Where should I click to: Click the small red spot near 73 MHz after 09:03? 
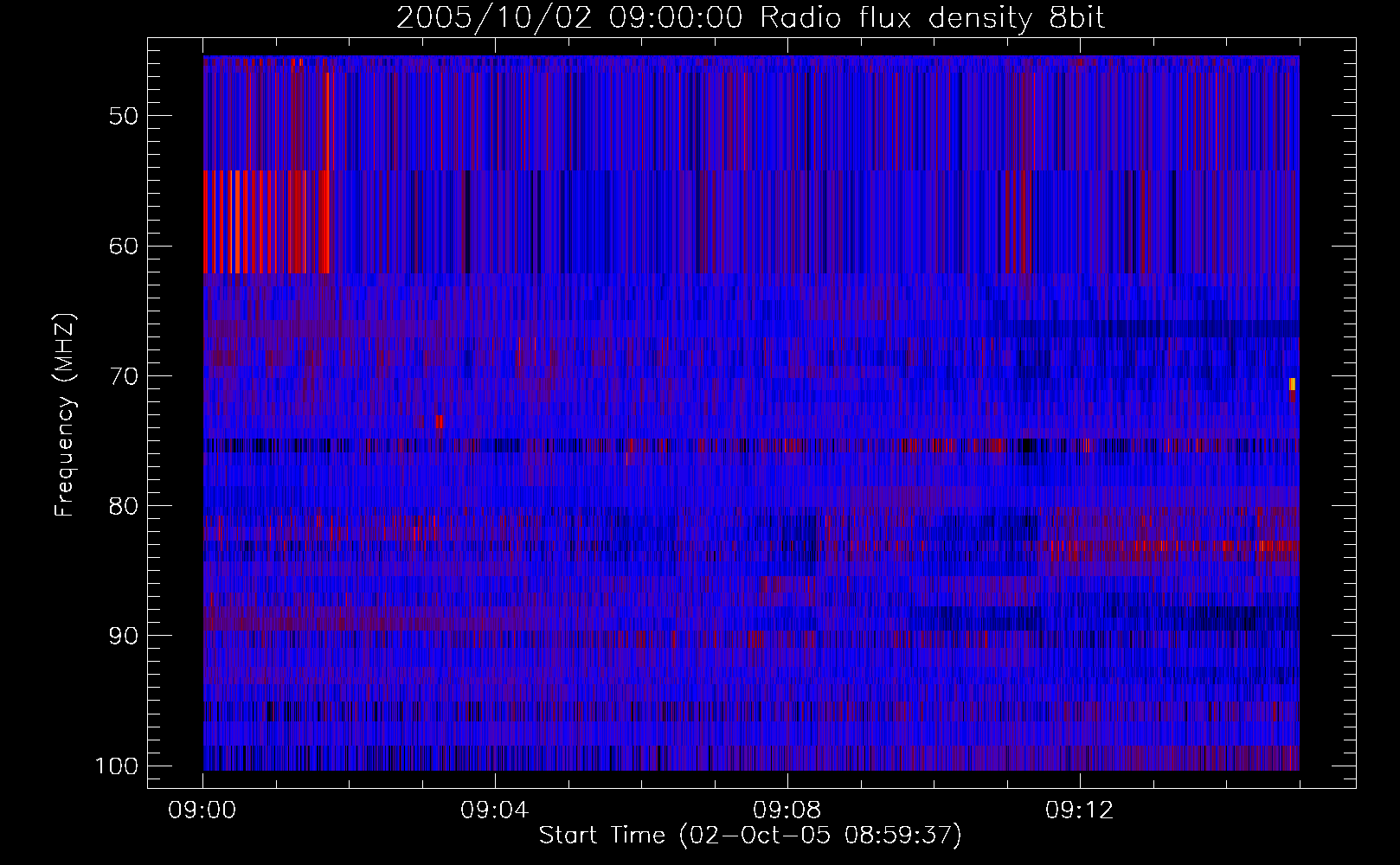coord(440,421)
